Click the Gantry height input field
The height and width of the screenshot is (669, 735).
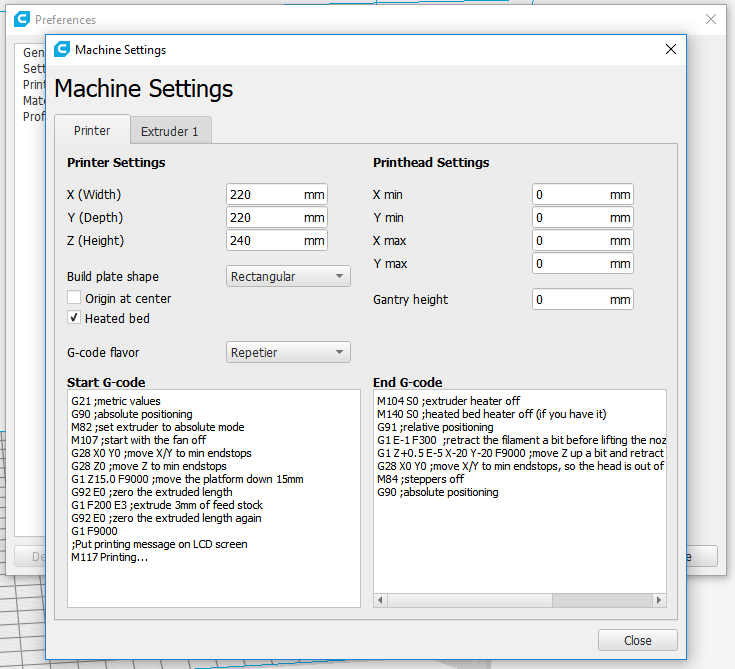(583, 300)
